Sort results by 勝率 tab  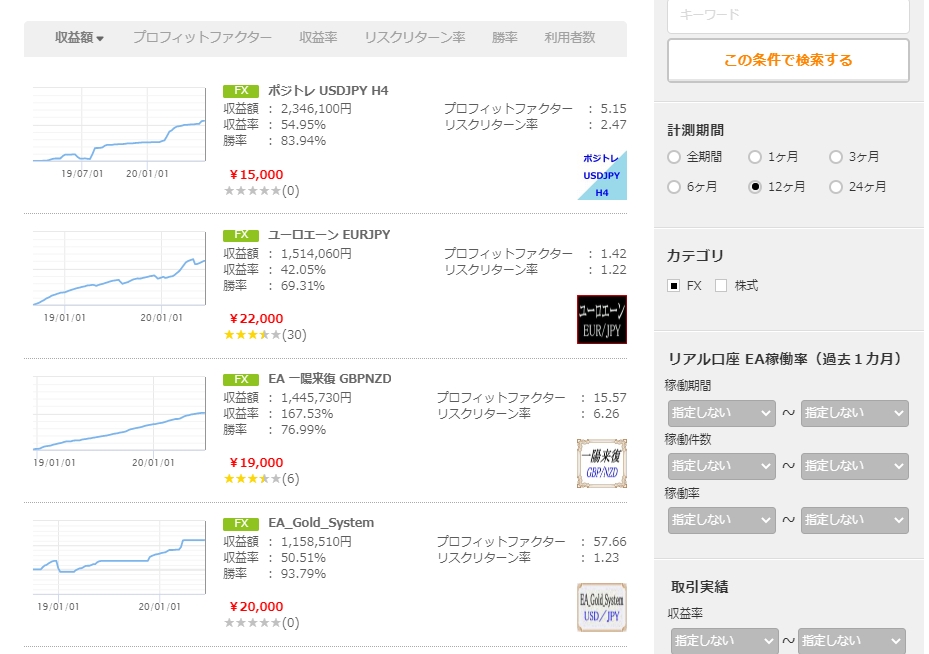click(x=505, y=38)
